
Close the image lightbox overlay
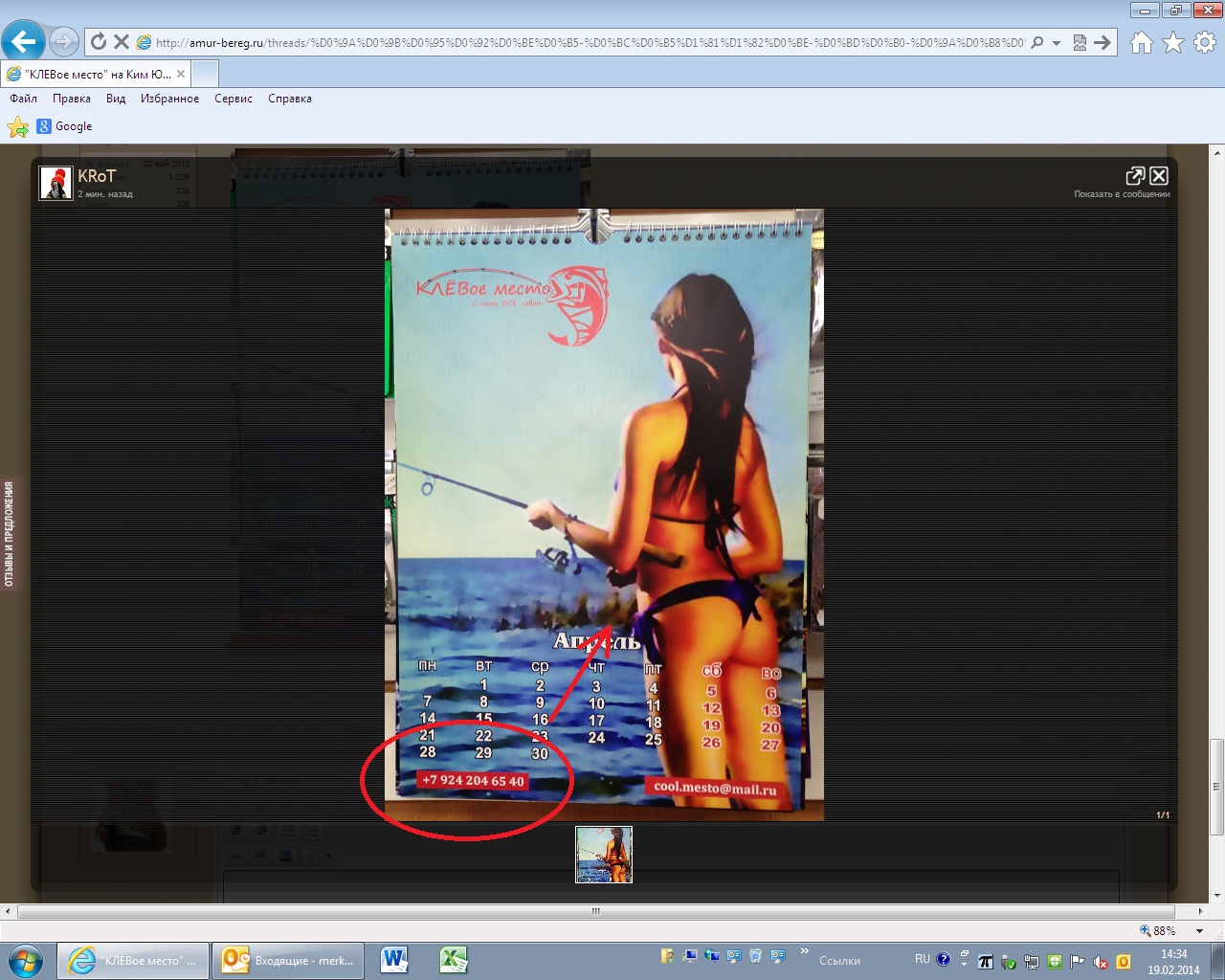(x=1159, y=175)
